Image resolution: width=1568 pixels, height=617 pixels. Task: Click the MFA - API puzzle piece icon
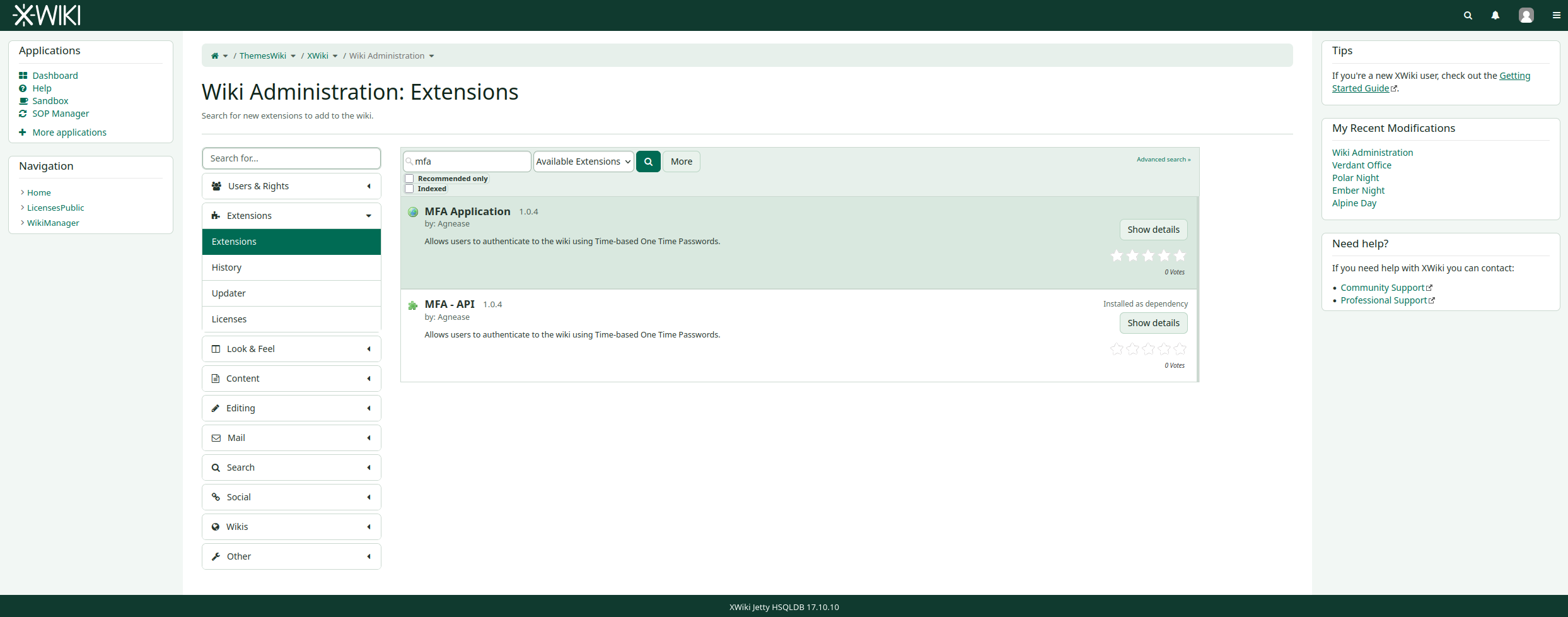413,305
